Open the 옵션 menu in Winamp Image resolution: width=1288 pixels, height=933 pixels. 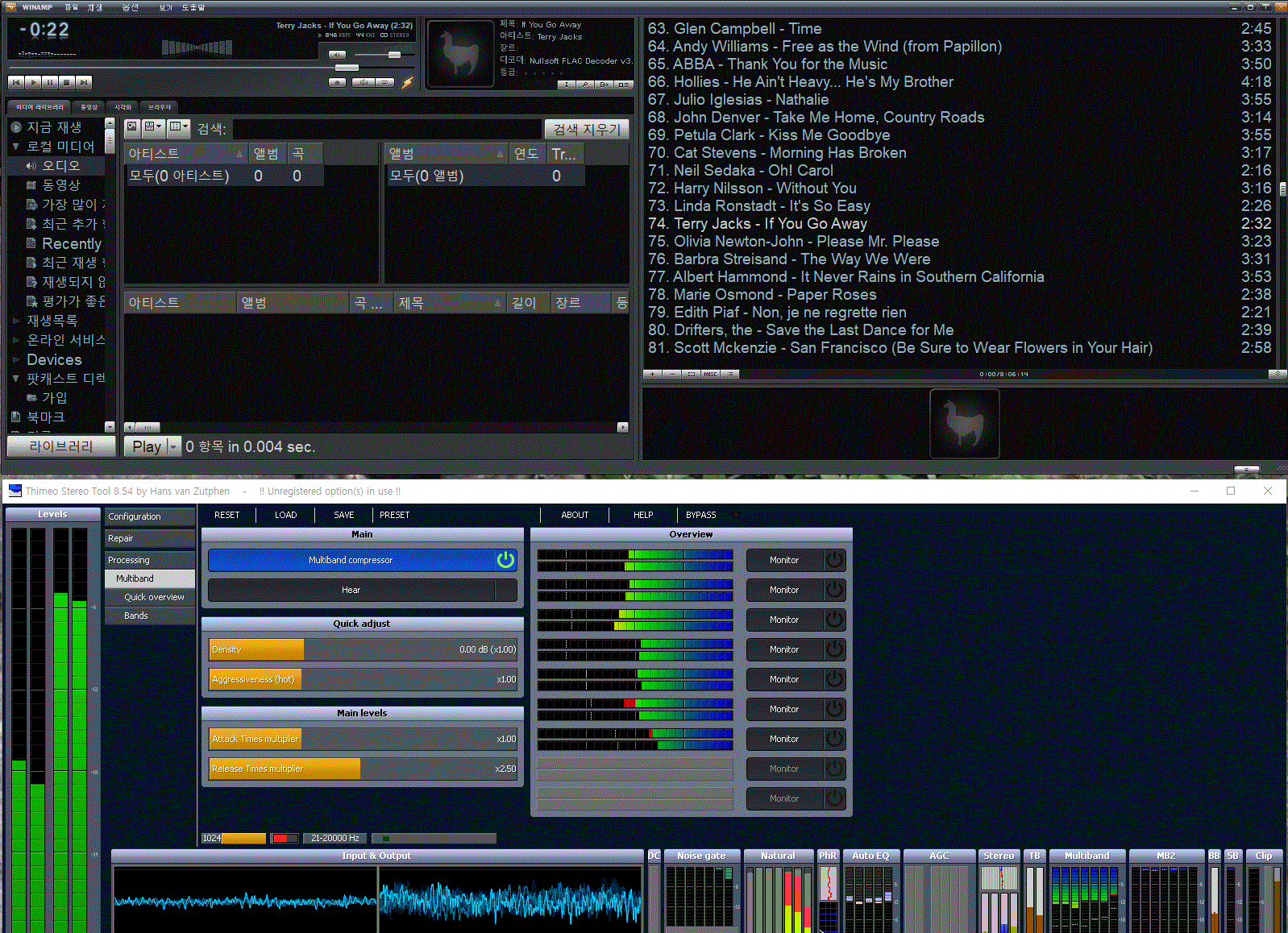coord(130,7)
